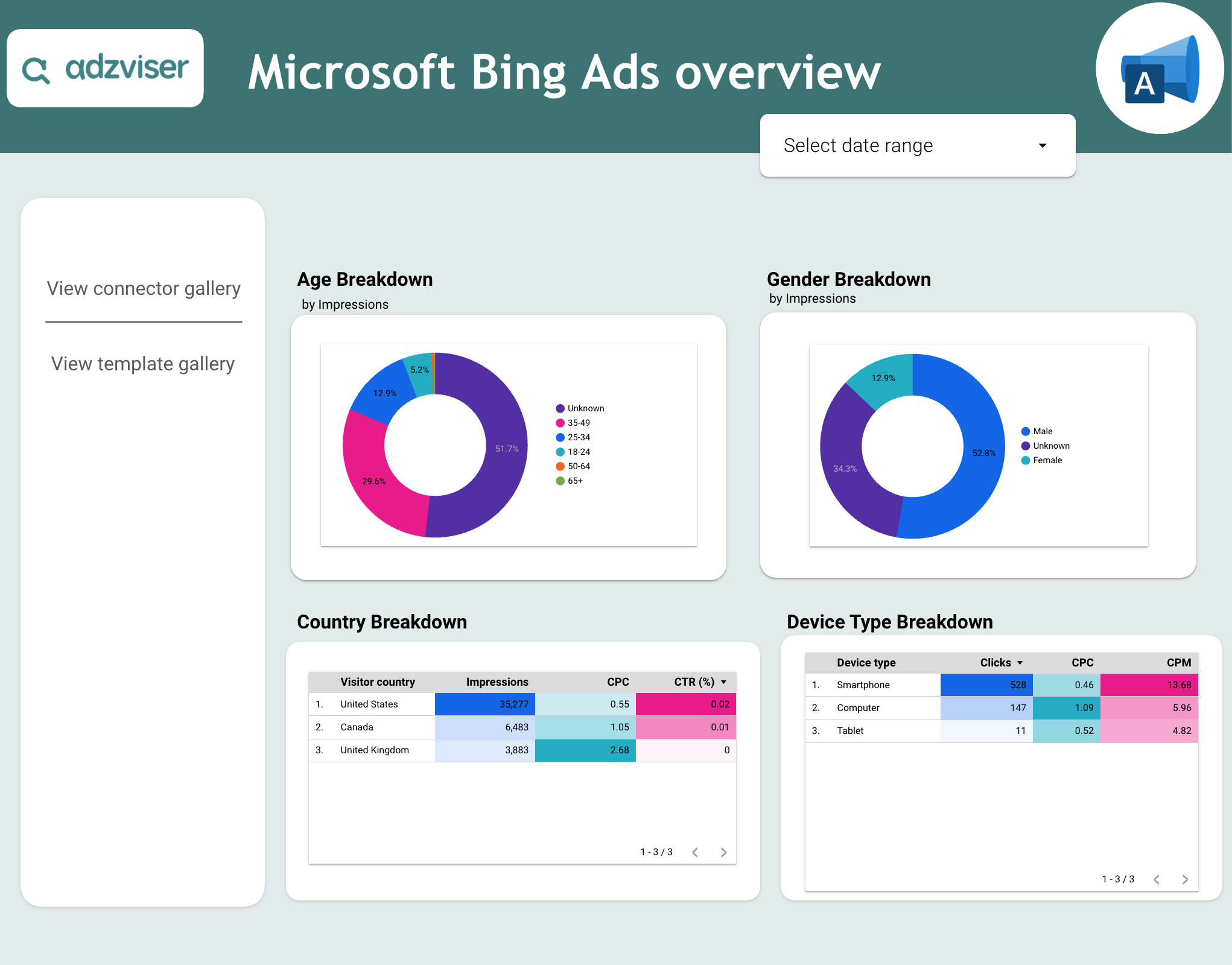The height and width of the screenshot is (965, 1232).
Task: Click the 51.7% purple donut segment
Action: 506,449
